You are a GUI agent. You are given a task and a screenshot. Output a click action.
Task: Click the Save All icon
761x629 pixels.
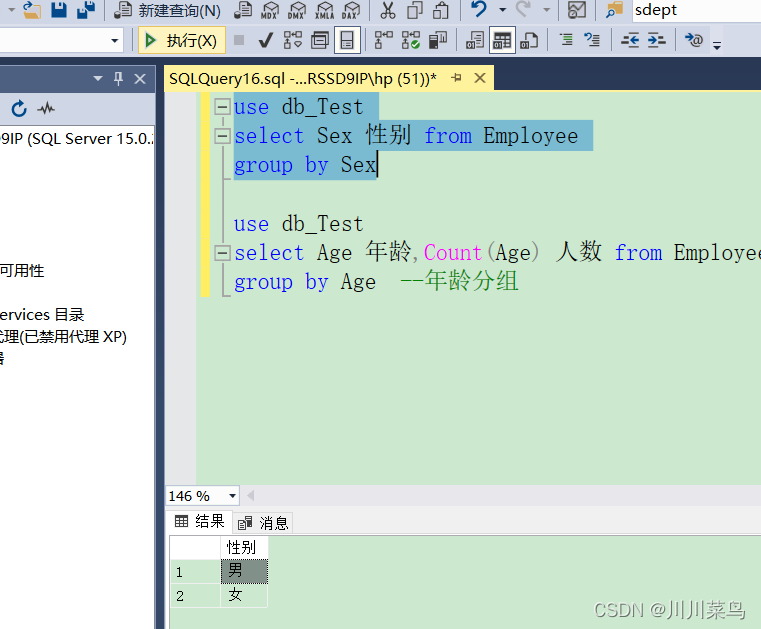(x=86, y=10)
